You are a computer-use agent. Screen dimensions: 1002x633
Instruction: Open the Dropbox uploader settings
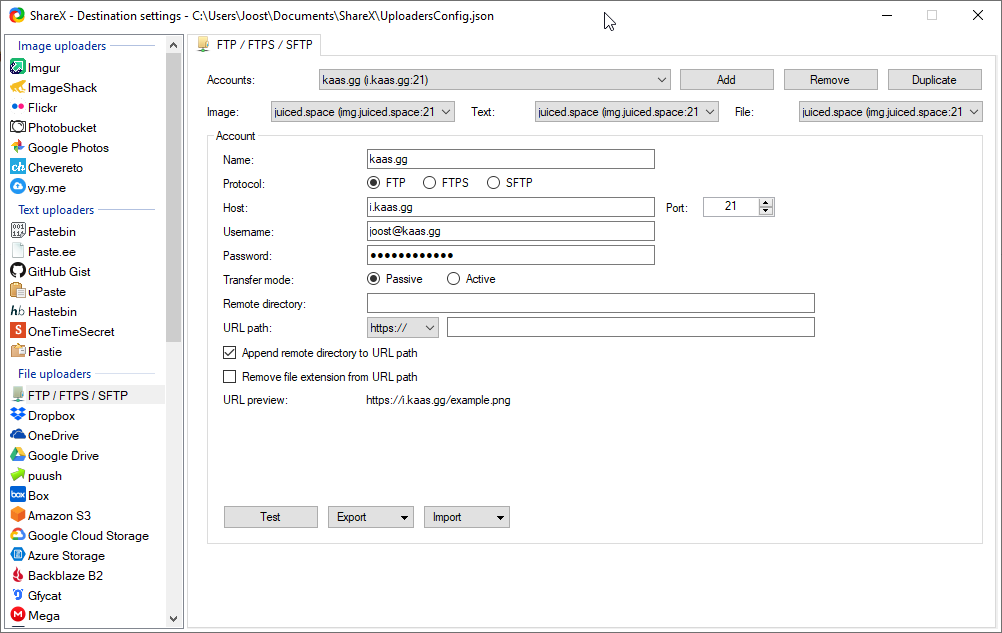[x=51, y=416]
